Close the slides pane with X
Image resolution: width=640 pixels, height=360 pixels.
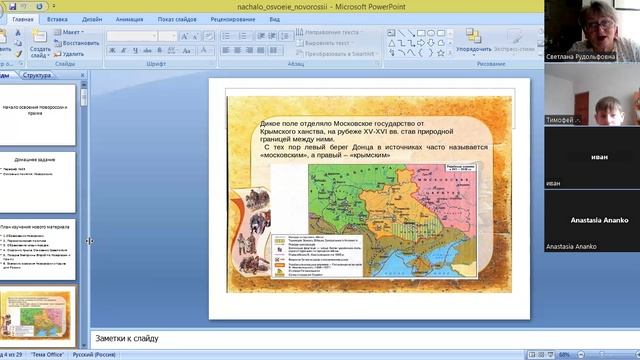pyautogui.click(x=82, y=75)
